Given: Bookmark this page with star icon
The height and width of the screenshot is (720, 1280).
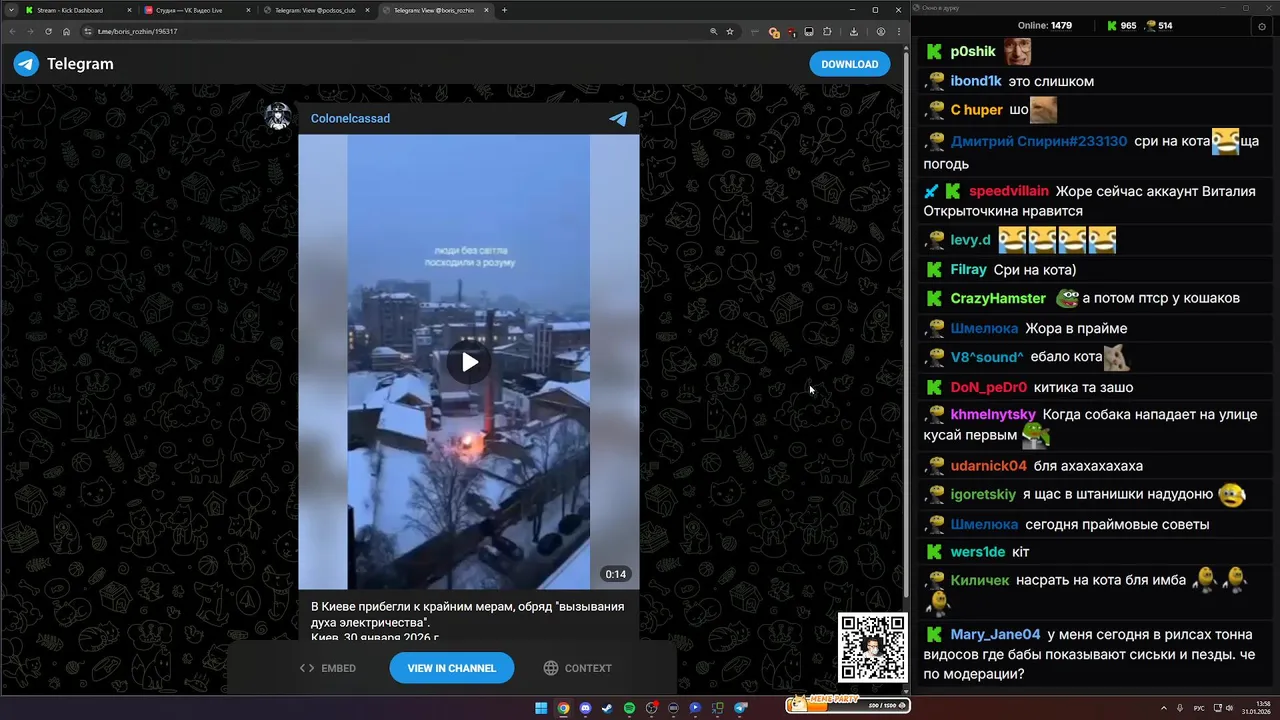Looking at the screenshot, I should click(730, 31).
